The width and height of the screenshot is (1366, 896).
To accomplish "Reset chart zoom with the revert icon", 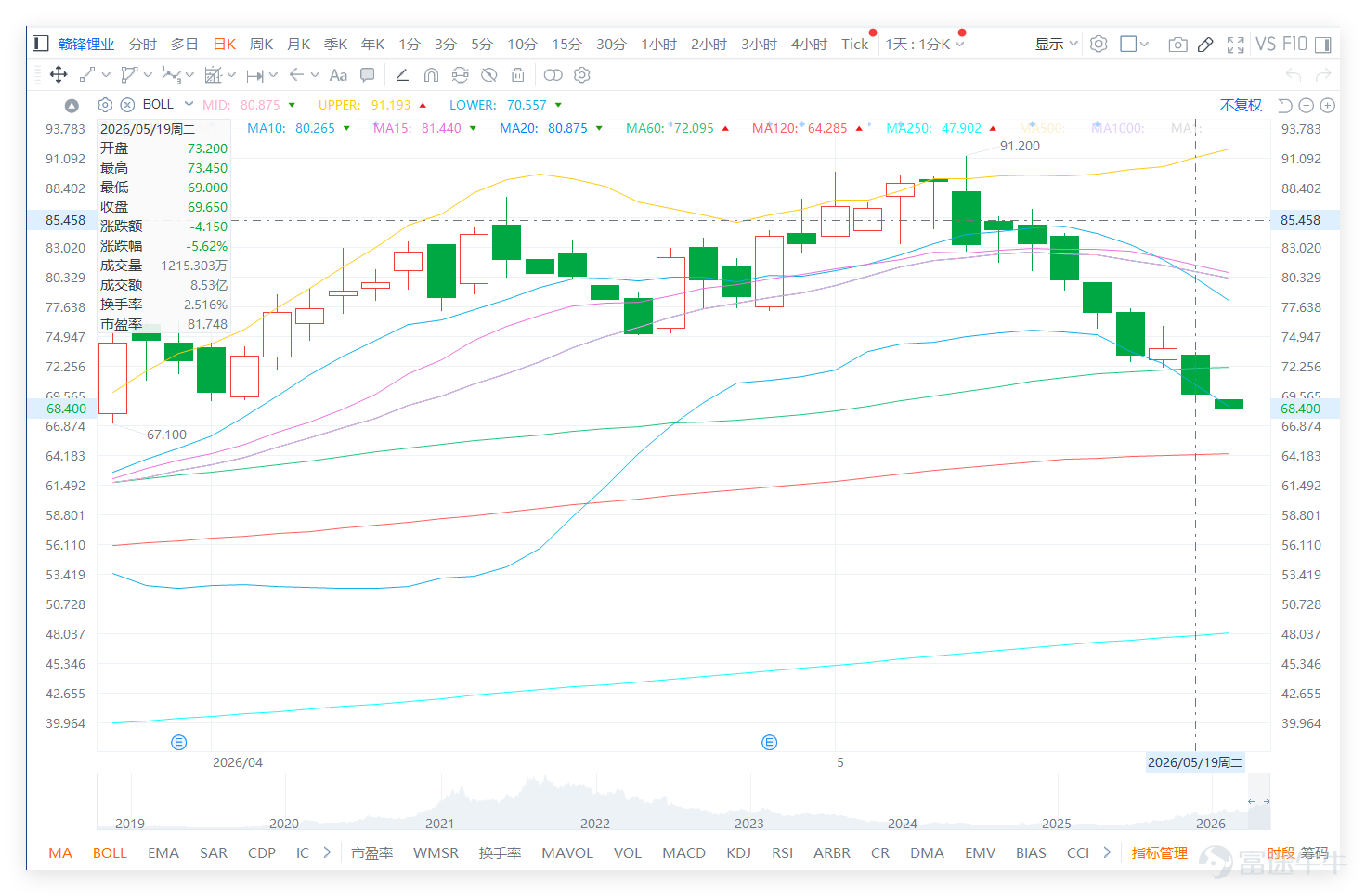I will [x=1285, y=105].
